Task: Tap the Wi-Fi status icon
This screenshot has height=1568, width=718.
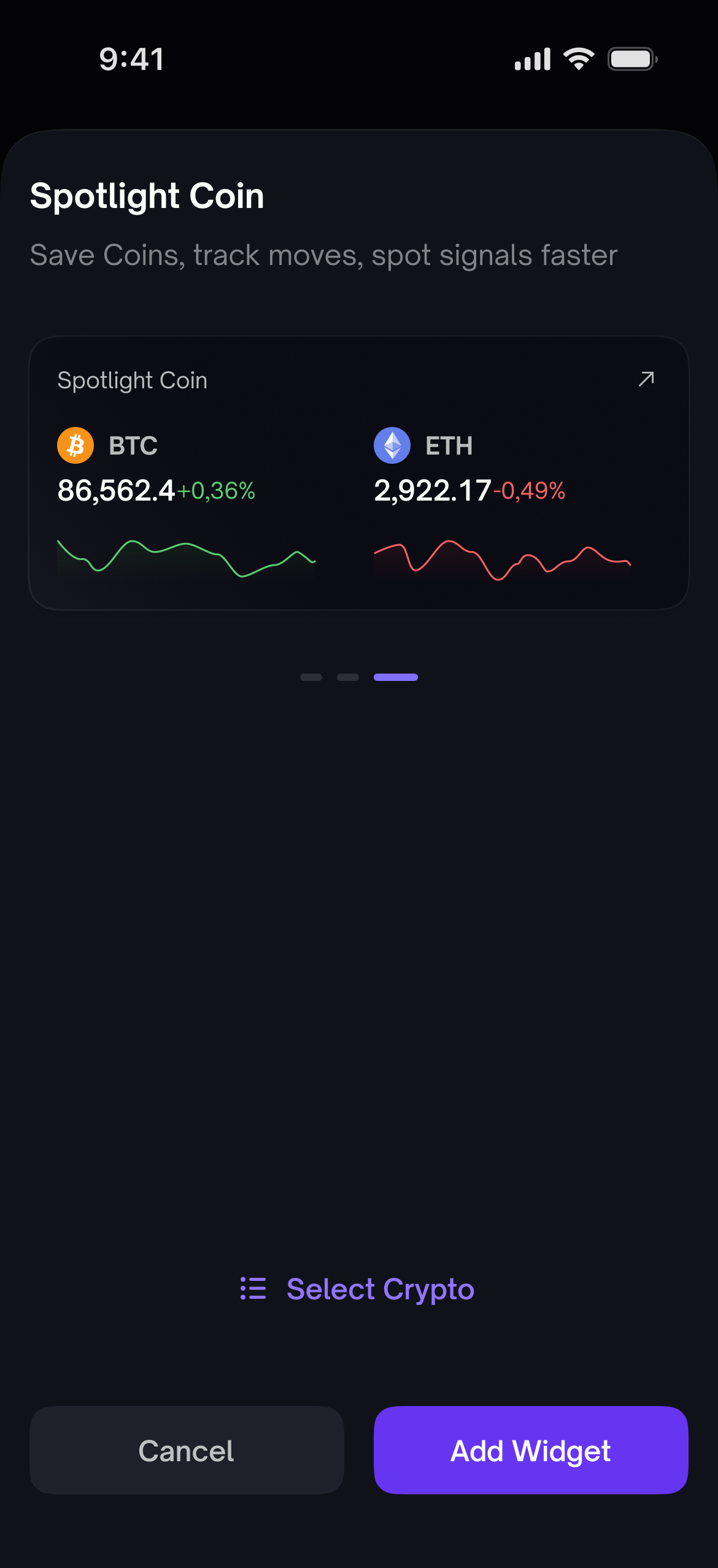Action: (579, 59)
